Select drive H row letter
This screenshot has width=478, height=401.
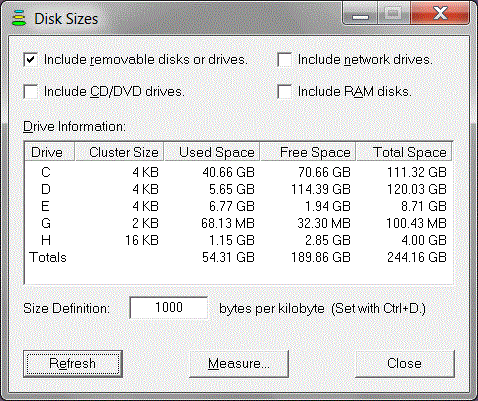pos(46,240)
